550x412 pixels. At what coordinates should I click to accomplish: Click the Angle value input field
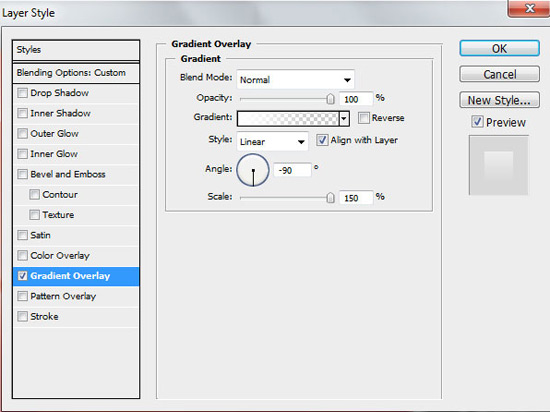[x=292, y=170]
